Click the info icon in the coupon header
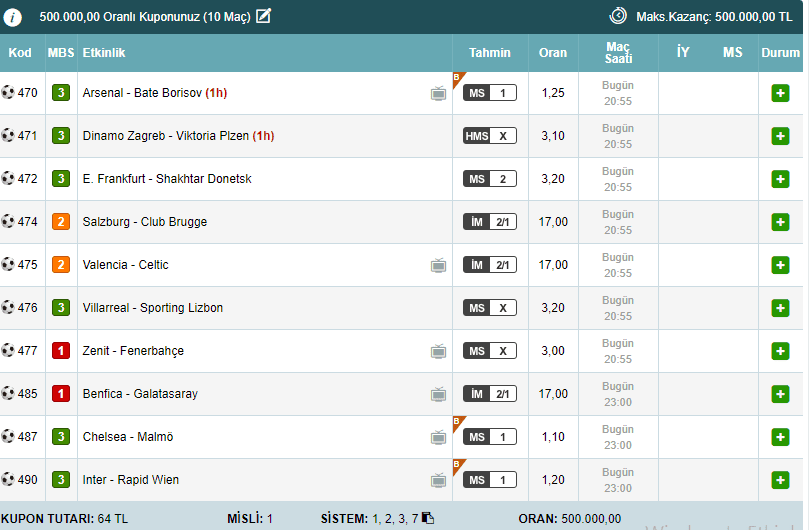The image size is (809, 530). 12,17
